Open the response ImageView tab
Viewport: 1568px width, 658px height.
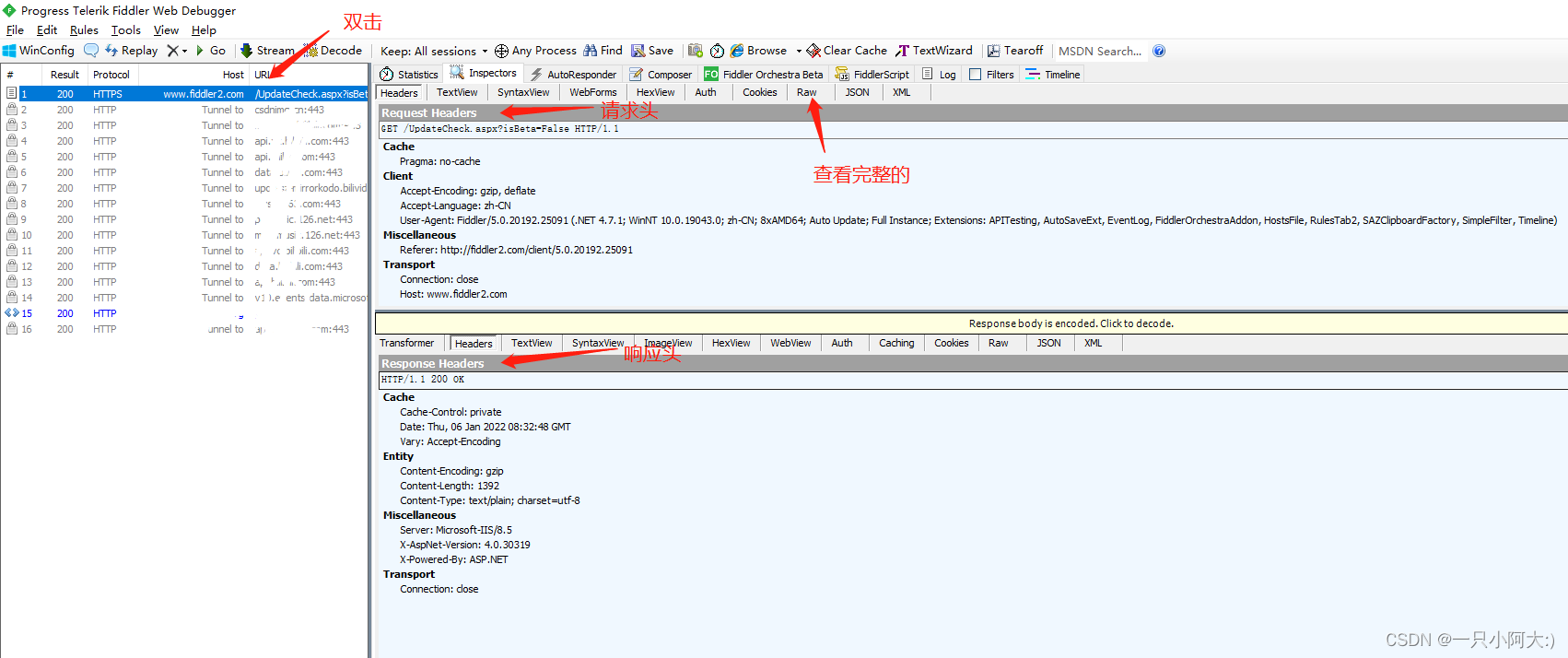point(668,343)
